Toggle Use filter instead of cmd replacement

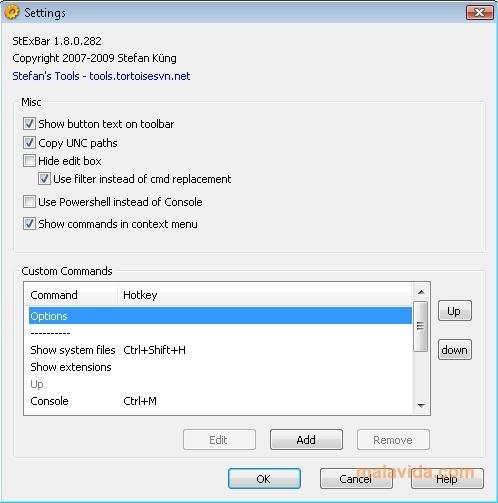44,179
